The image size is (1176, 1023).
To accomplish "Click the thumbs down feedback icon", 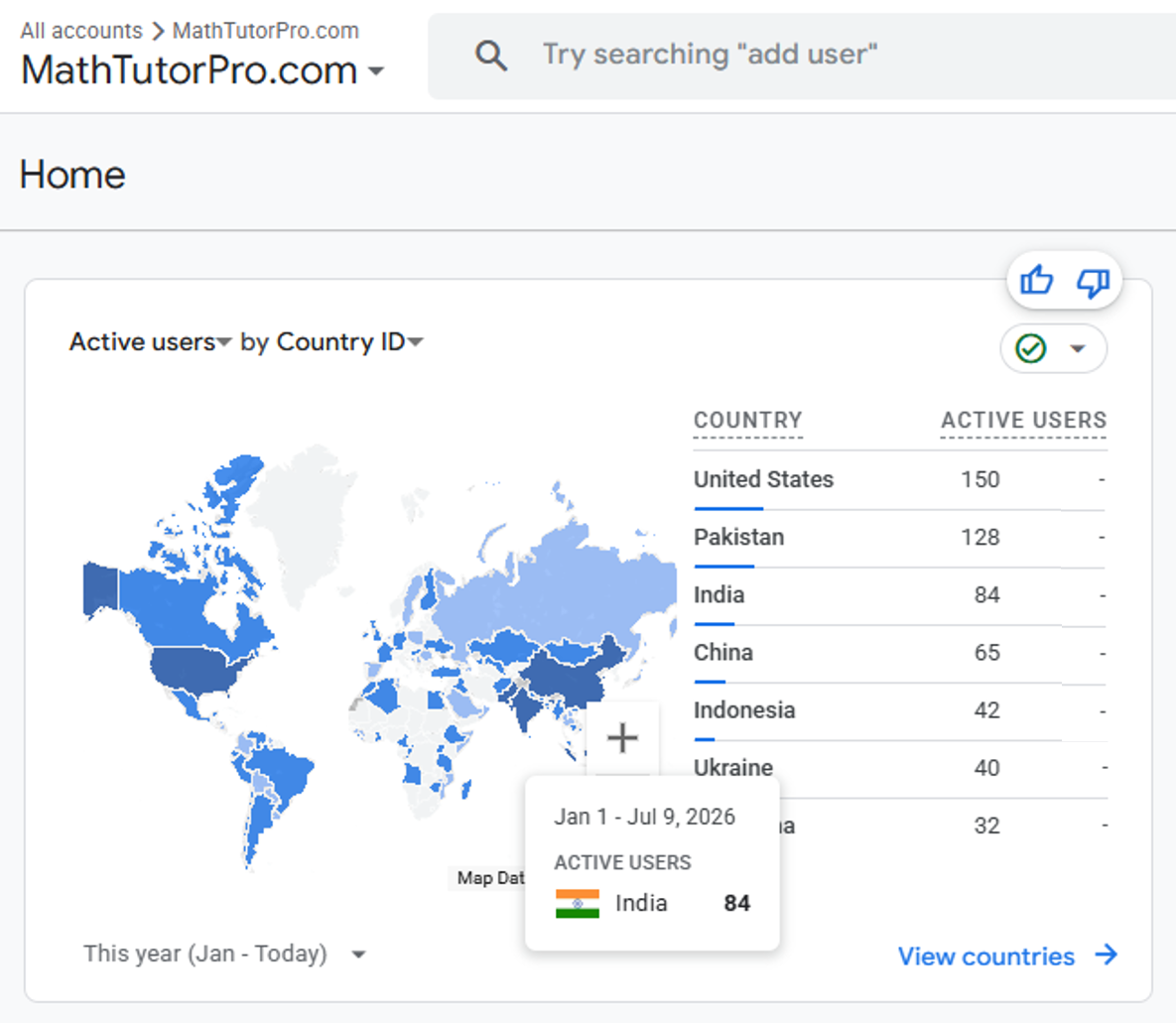I will pyautogui.click(x=1093, y=282).
